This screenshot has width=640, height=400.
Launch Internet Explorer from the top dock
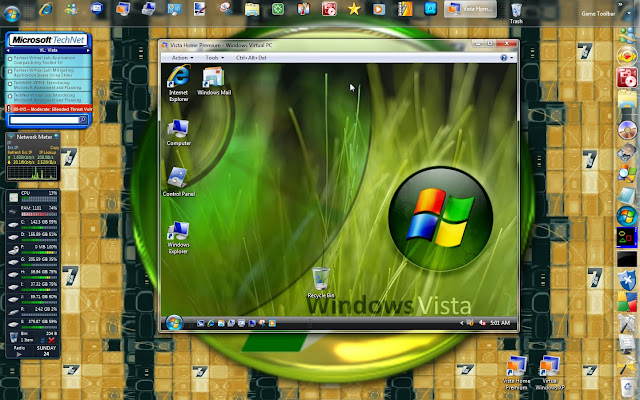(46, 9)
